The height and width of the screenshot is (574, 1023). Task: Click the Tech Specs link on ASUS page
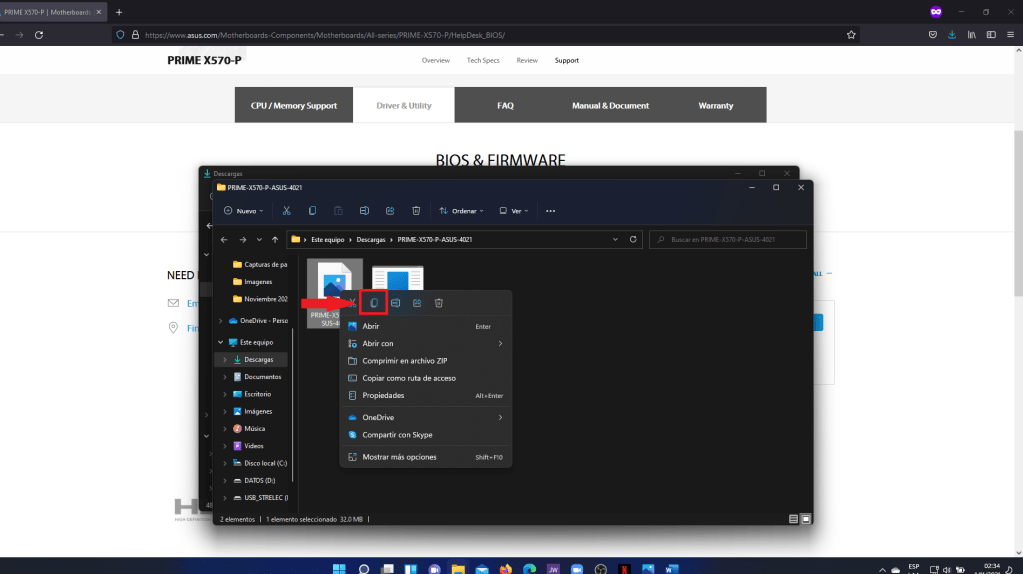coord(483,60)
